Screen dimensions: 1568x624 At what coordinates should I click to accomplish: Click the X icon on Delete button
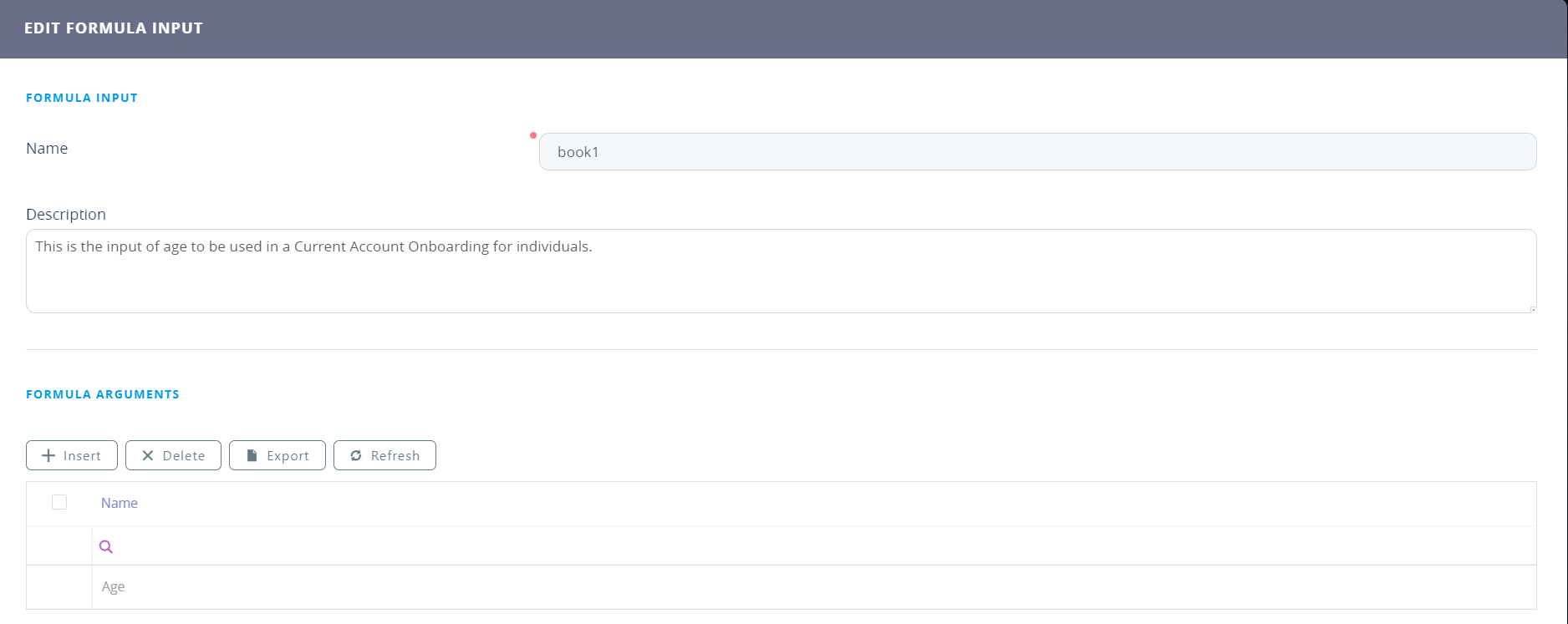(148, 455)
